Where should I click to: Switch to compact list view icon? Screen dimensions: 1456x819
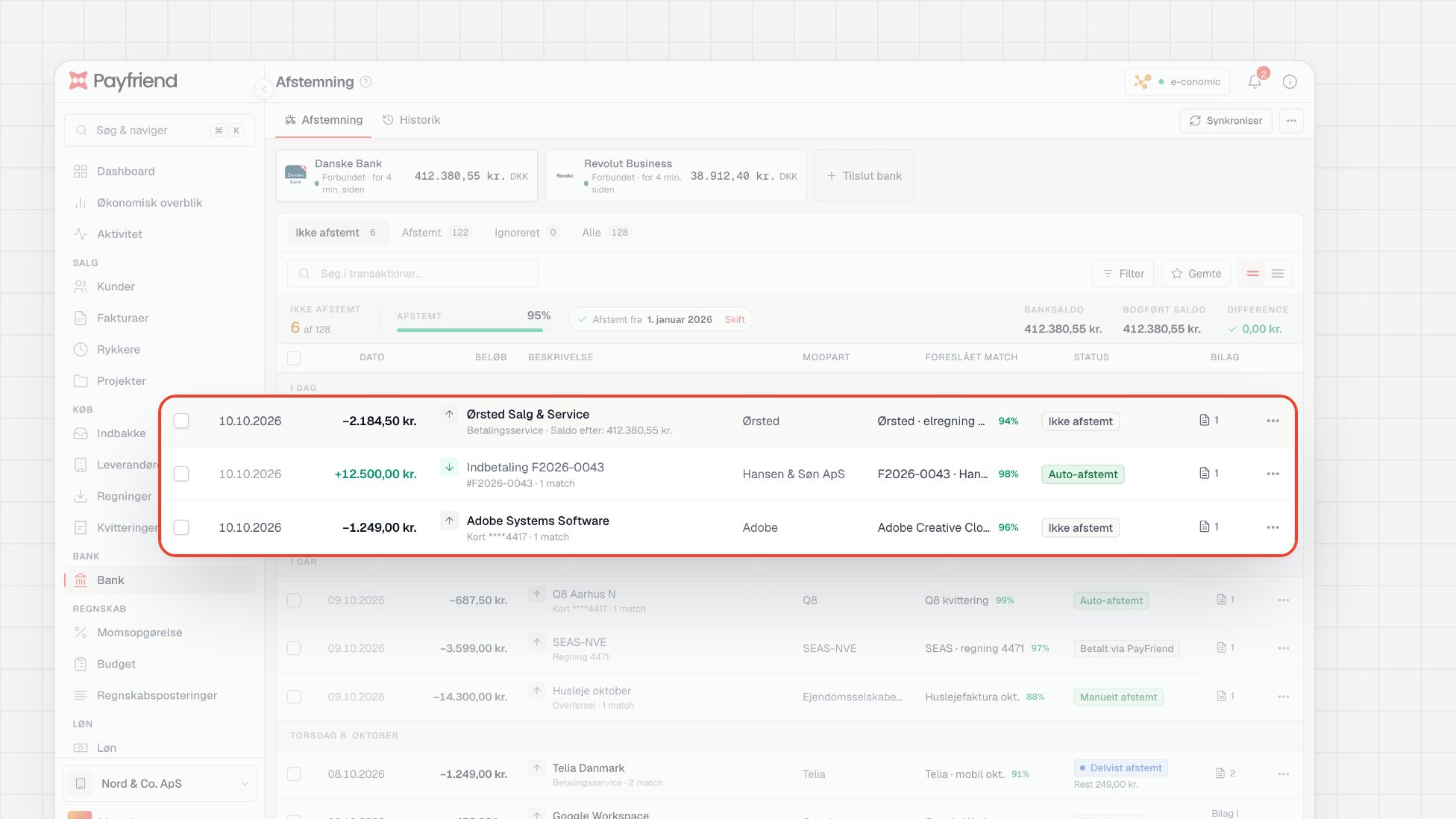pyautogui.click(x=1278, y=274)
